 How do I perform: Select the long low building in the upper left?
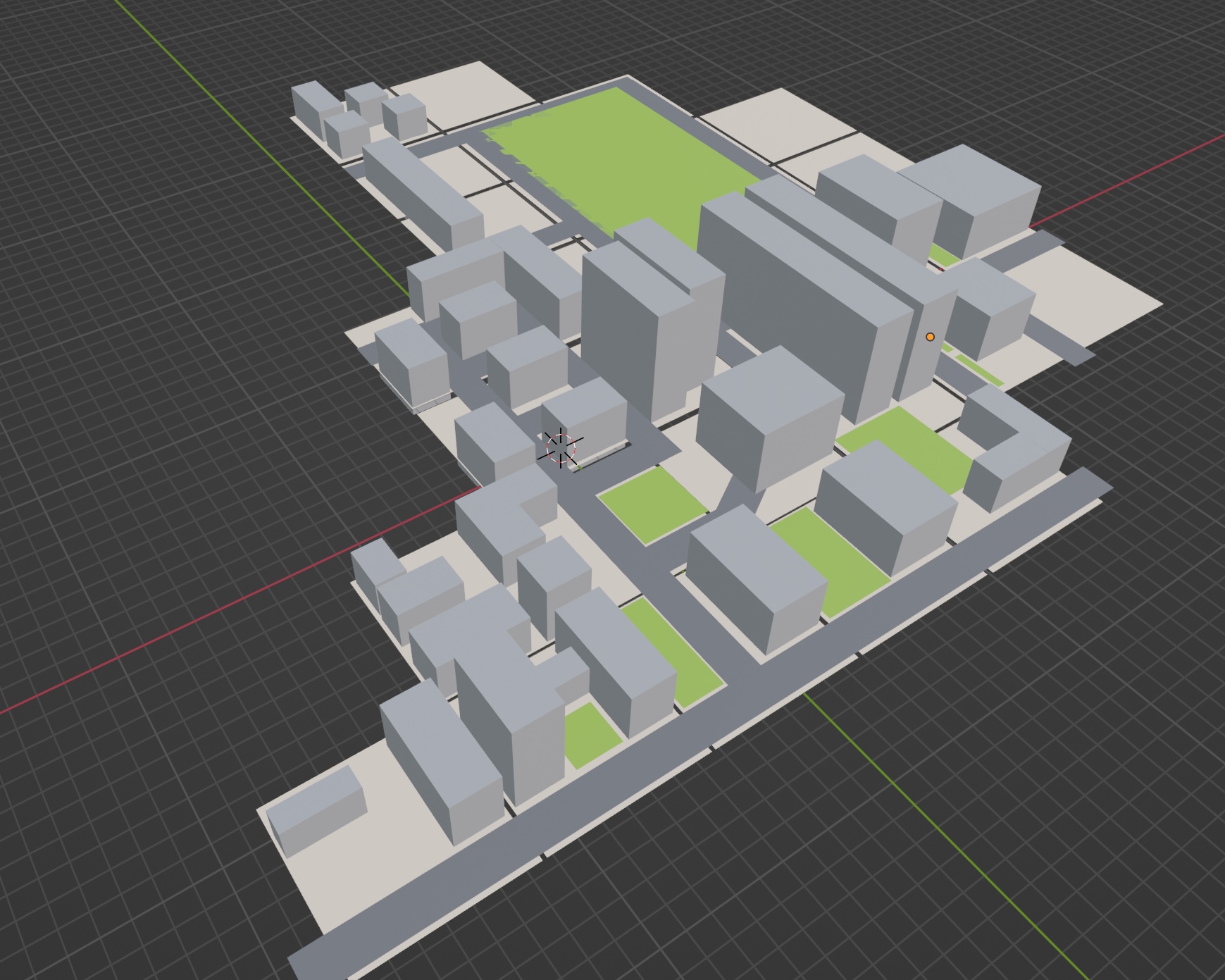click(423, 190)
